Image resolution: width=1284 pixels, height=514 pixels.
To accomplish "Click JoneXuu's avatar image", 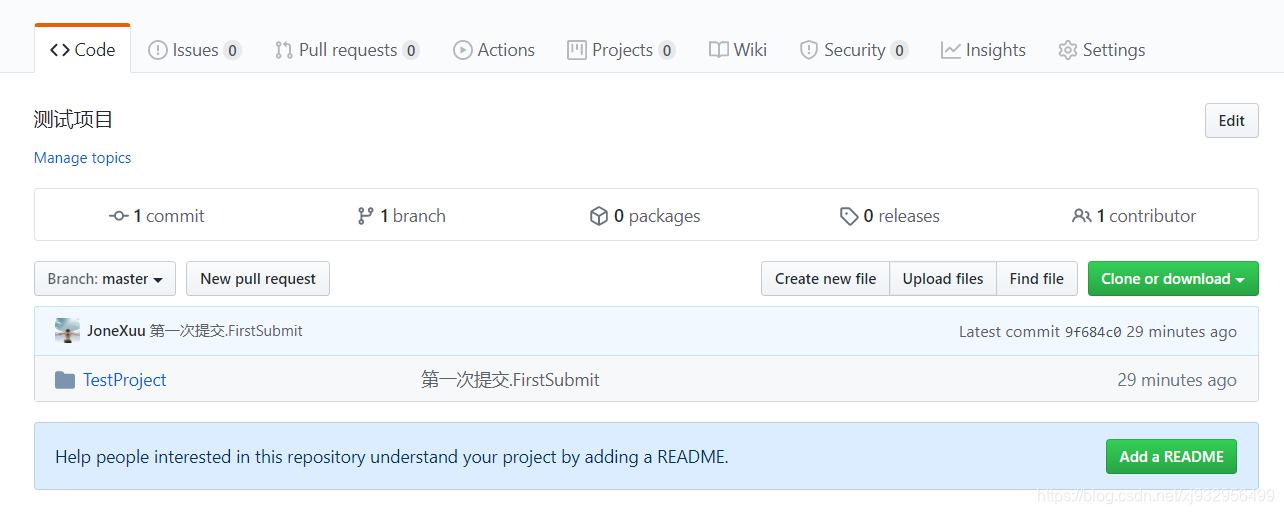I will pos(67,331).
